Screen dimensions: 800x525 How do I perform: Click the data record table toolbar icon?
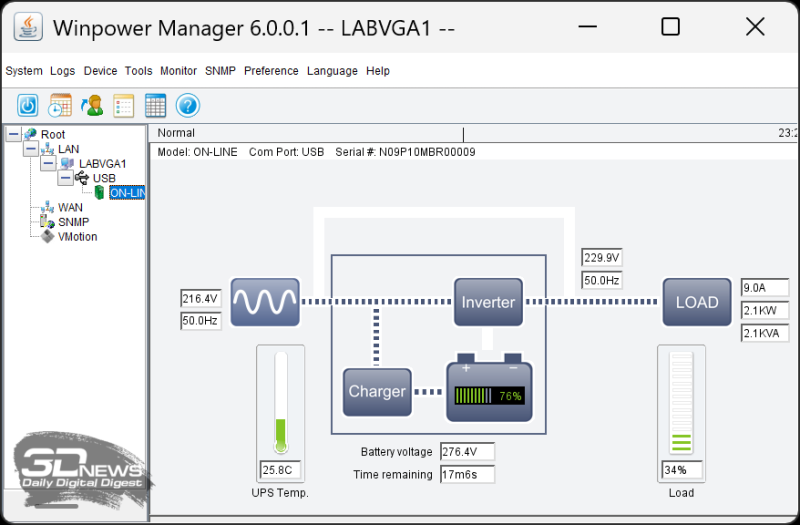point(155,105)
